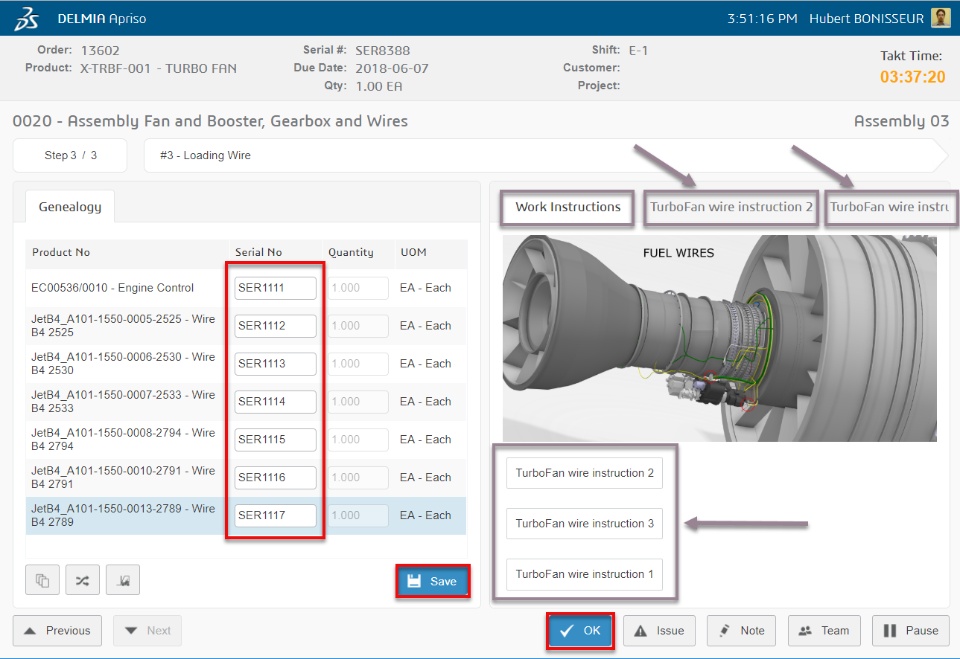Image resolution: width=960 pixels, height=659 pixels.
Task: Click the forklift icon button
Action: click(123, 580)
